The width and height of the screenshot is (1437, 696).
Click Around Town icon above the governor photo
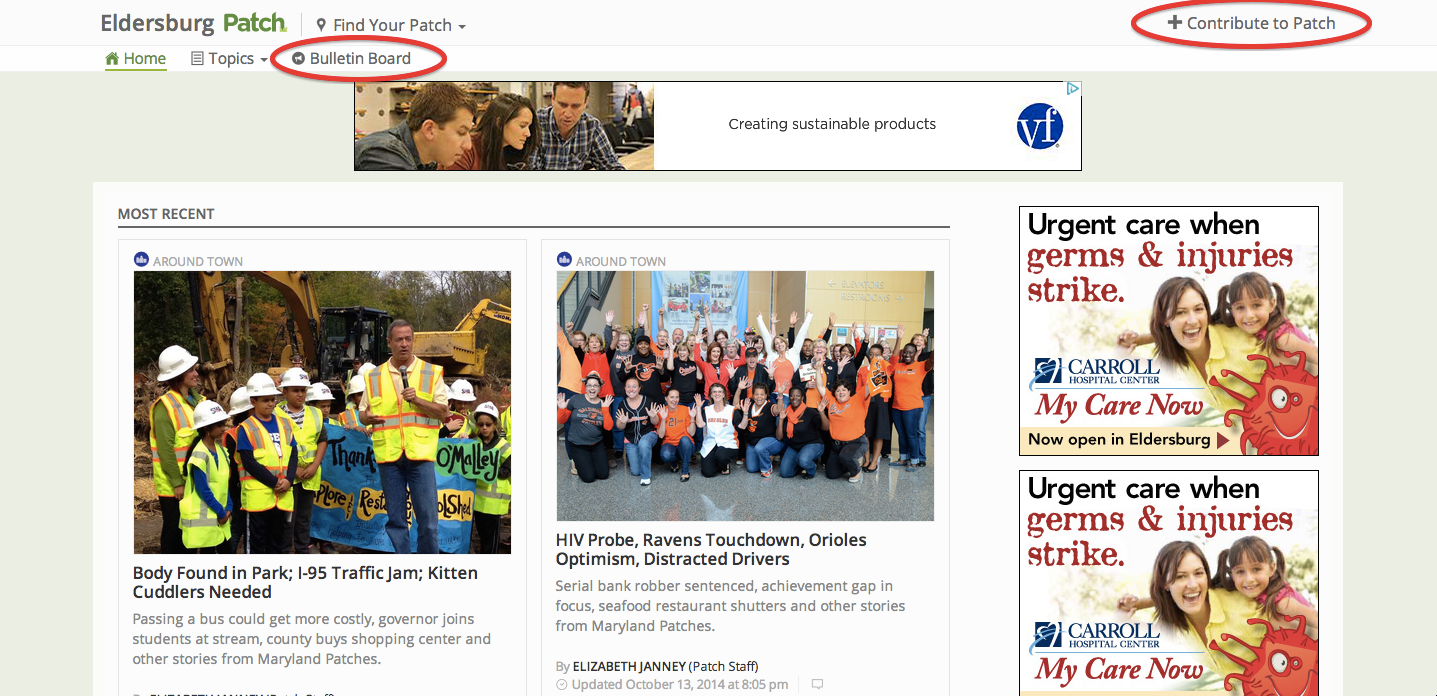pos(141,260)
